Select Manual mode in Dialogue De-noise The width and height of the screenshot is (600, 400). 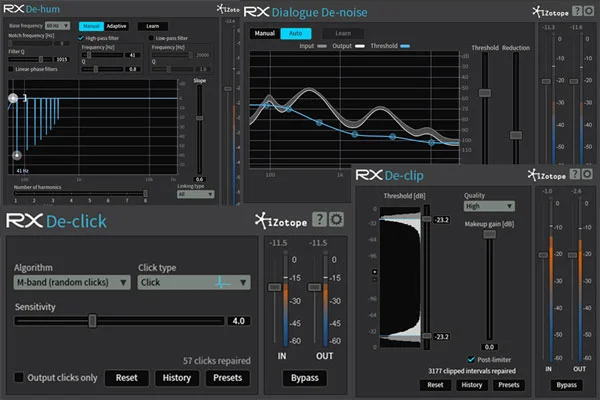pyautogui.click(x=265, y=33)
